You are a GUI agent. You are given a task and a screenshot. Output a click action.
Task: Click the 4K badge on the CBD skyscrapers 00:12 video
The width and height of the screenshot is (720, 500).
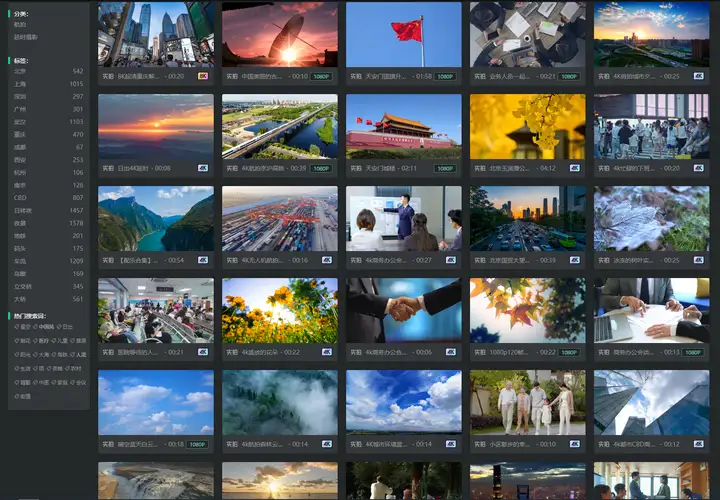coord(698,444)
